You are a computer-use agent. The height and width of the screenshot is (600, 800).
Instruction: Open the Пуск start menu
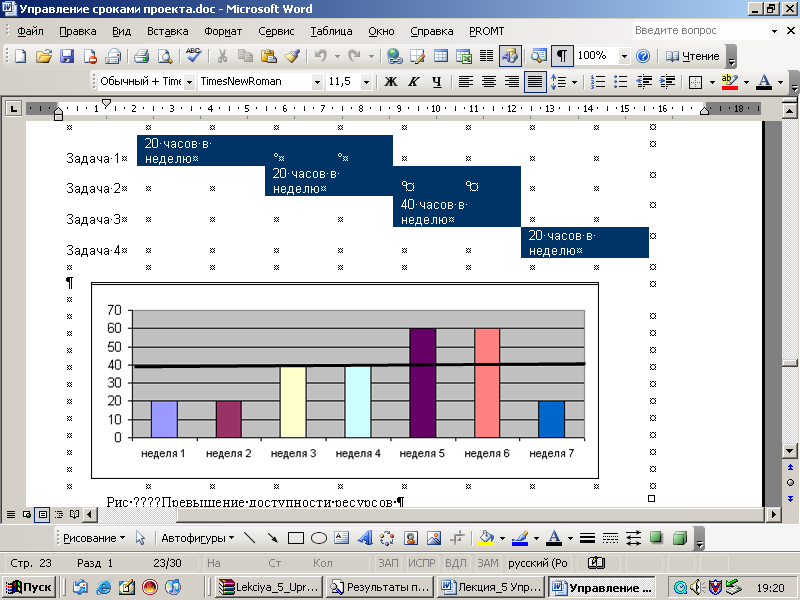29,587
